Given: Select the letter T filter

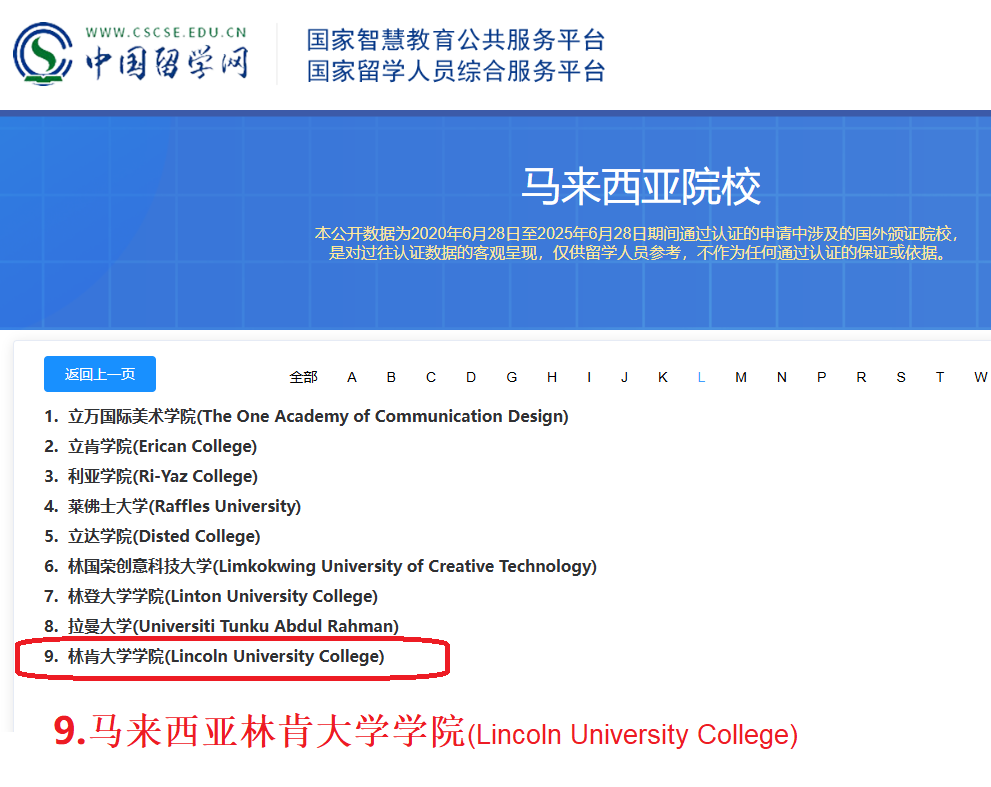Looking at the screenshot, I should click(940, 377).
